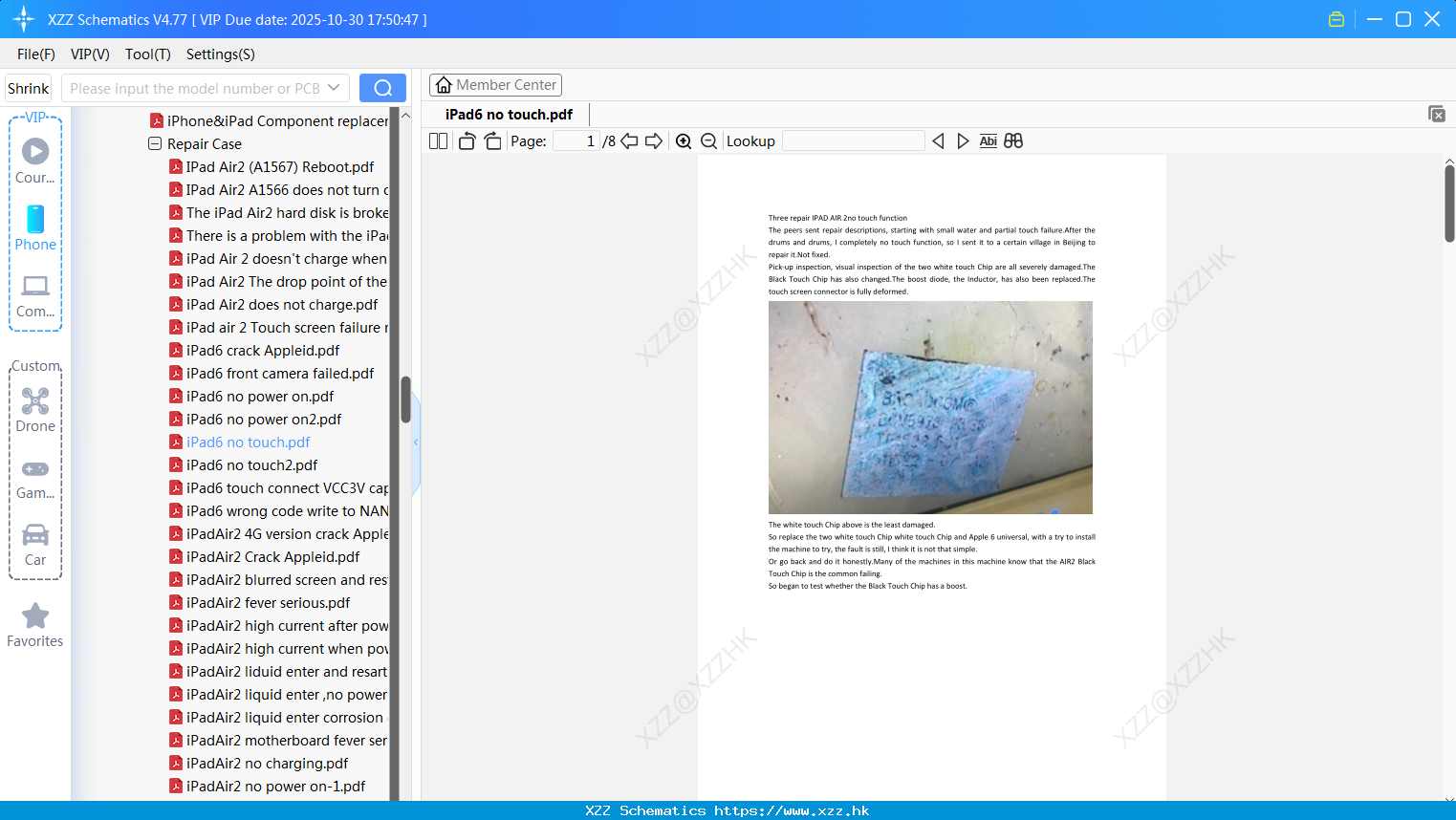Open the Tool(T) menu
Screen dimensions: 1456x820
click(x=148, y=54)
